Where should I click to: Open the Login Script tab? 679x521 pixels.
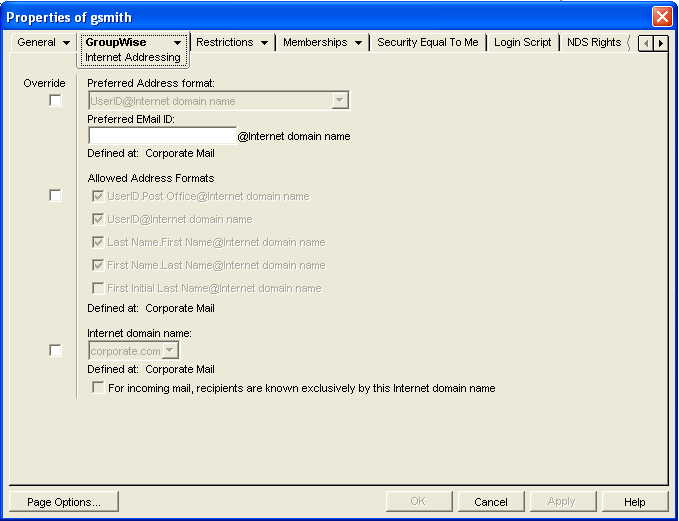pyautogui.click(x=522, y=42)
